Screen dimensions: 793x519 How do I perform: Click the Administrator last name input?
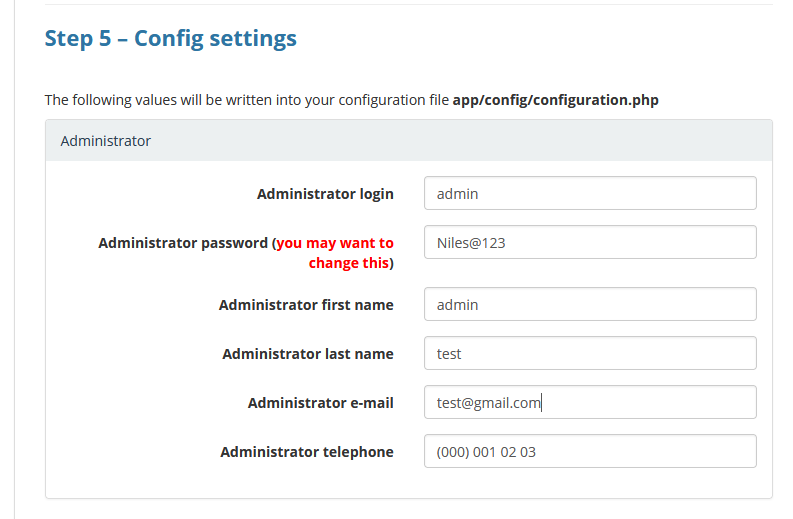pos(590,354)
